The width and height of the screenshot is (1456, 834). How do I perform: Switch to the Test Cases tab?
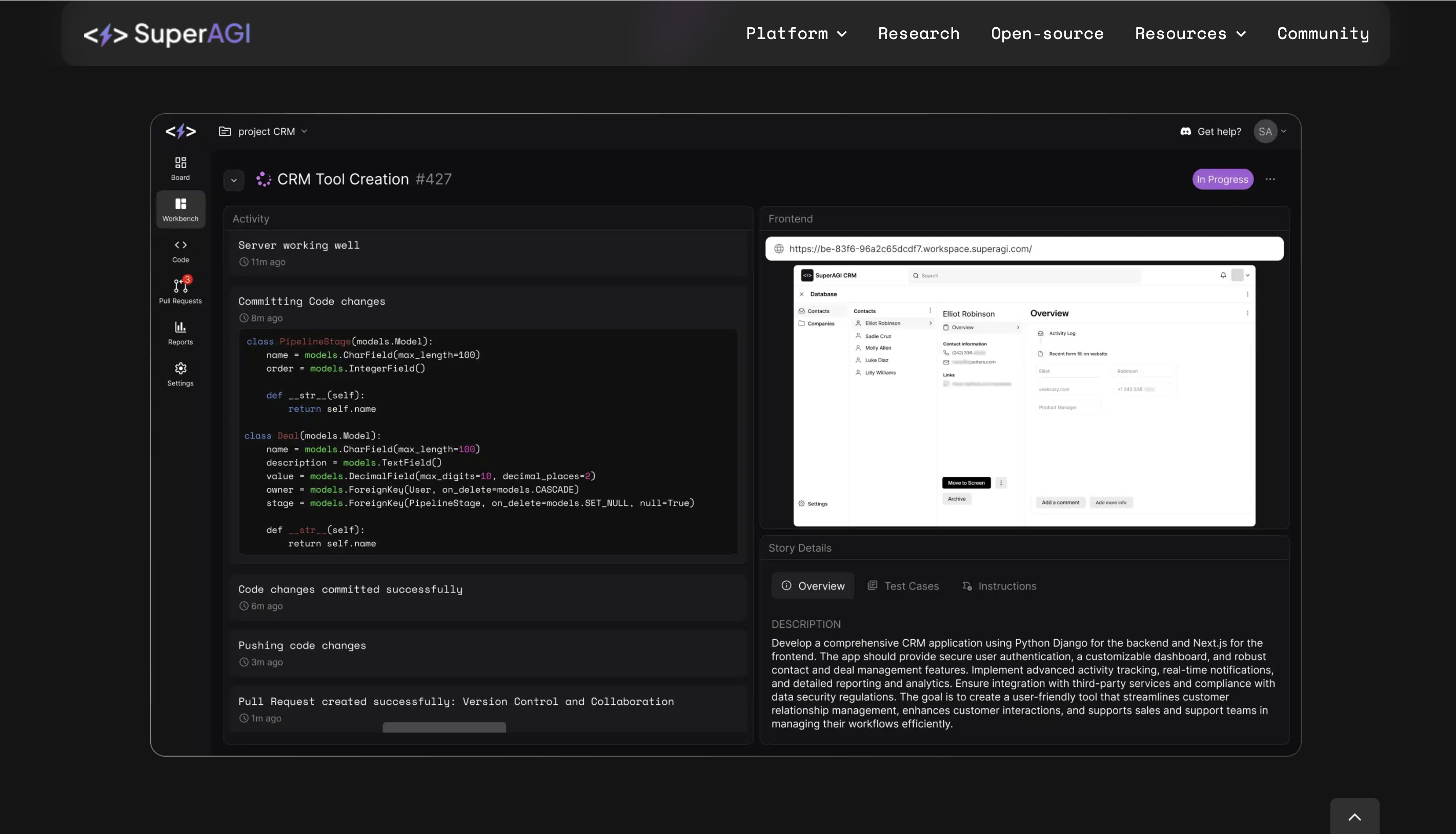(903, 586)
